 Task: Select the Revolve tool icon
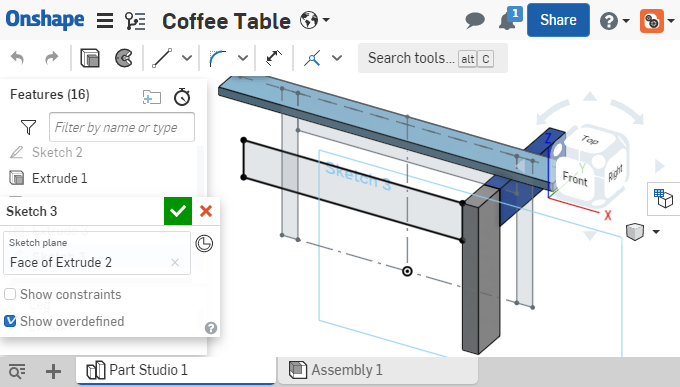[124, 58]
